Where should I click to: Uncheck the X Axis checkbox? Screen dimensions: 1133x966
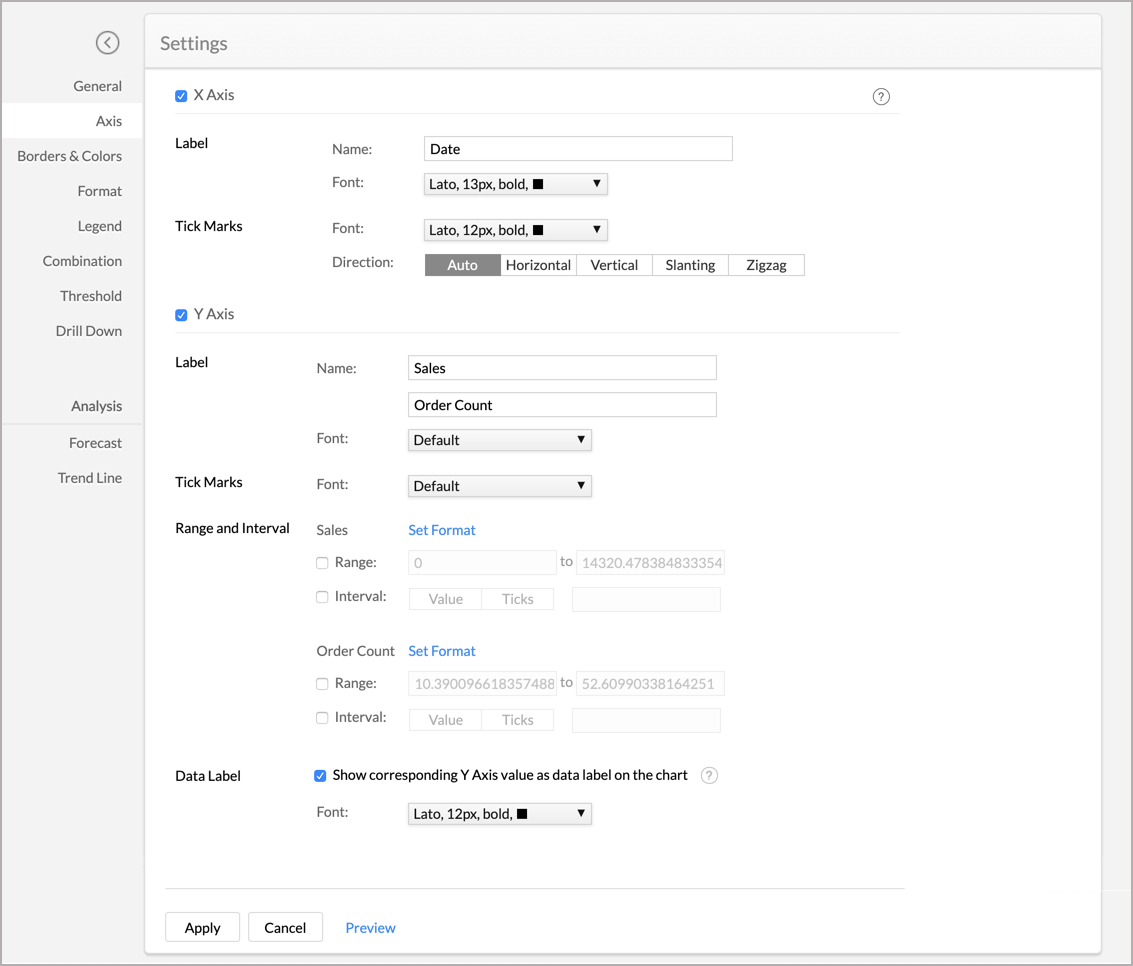click(x=181, y=96)
